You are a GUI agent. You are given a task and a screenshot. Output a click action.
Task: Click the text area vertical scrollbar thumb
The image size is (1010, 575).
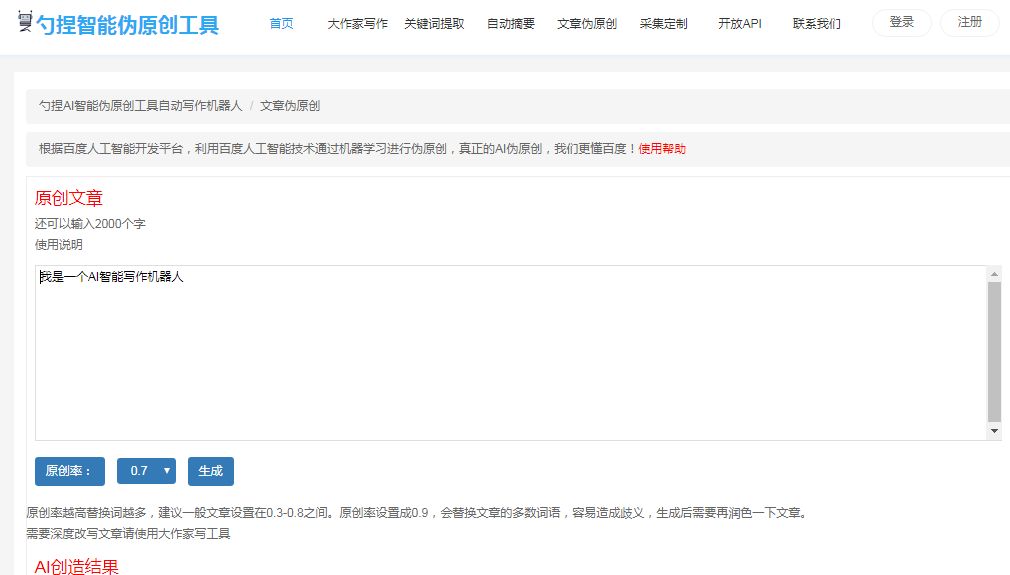[x=994, y=352]
